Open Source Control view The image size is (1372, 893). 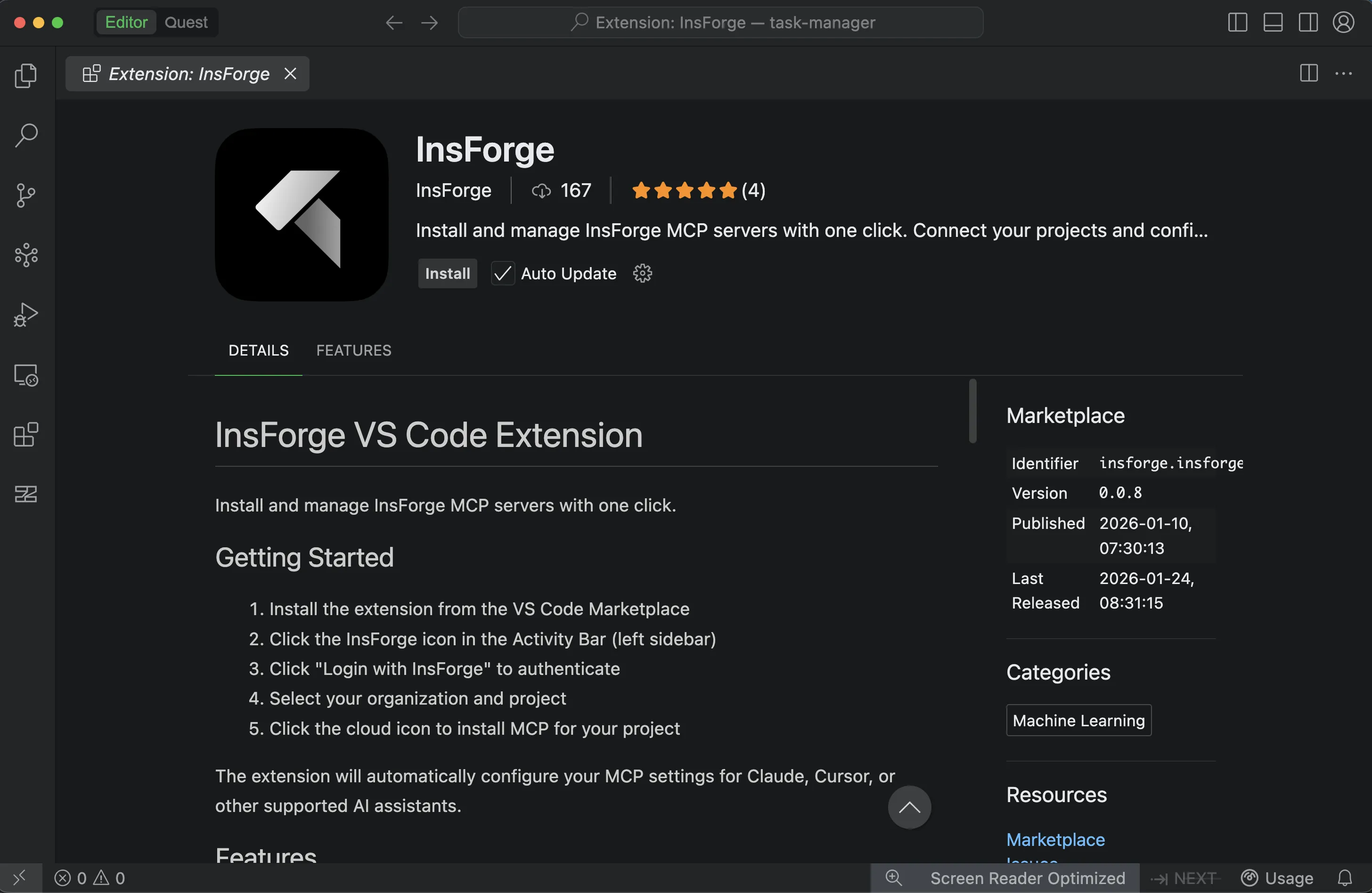click(x=26, y=195)
